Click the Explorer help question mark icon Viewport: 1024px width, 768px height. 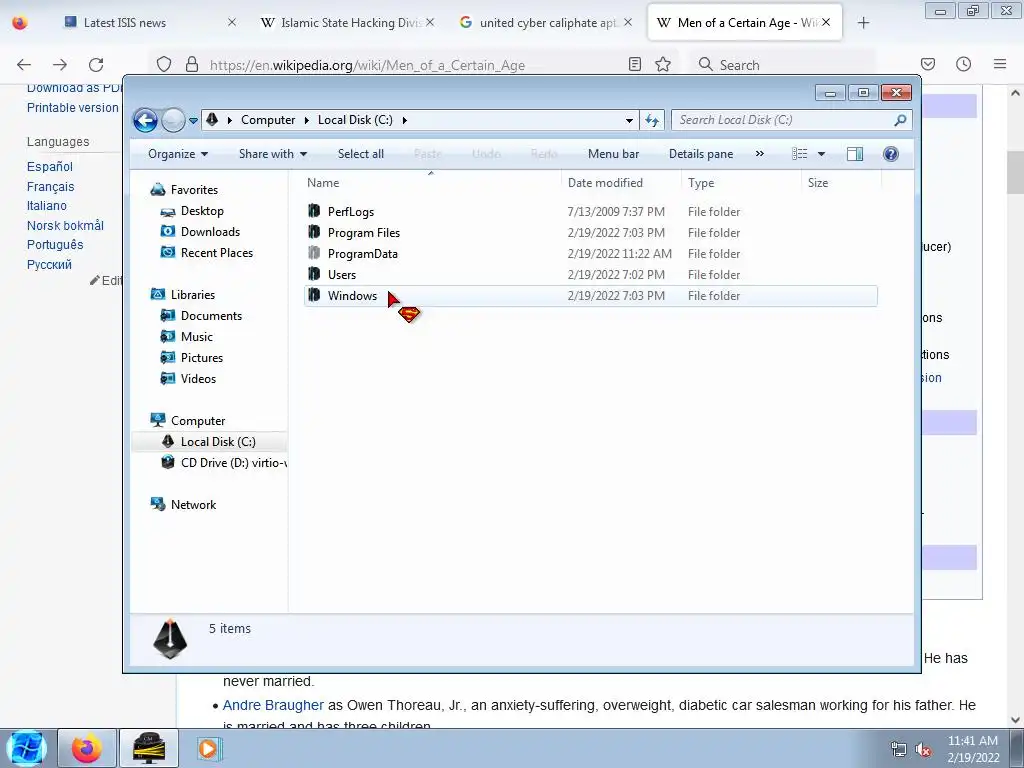coord(891,154)
